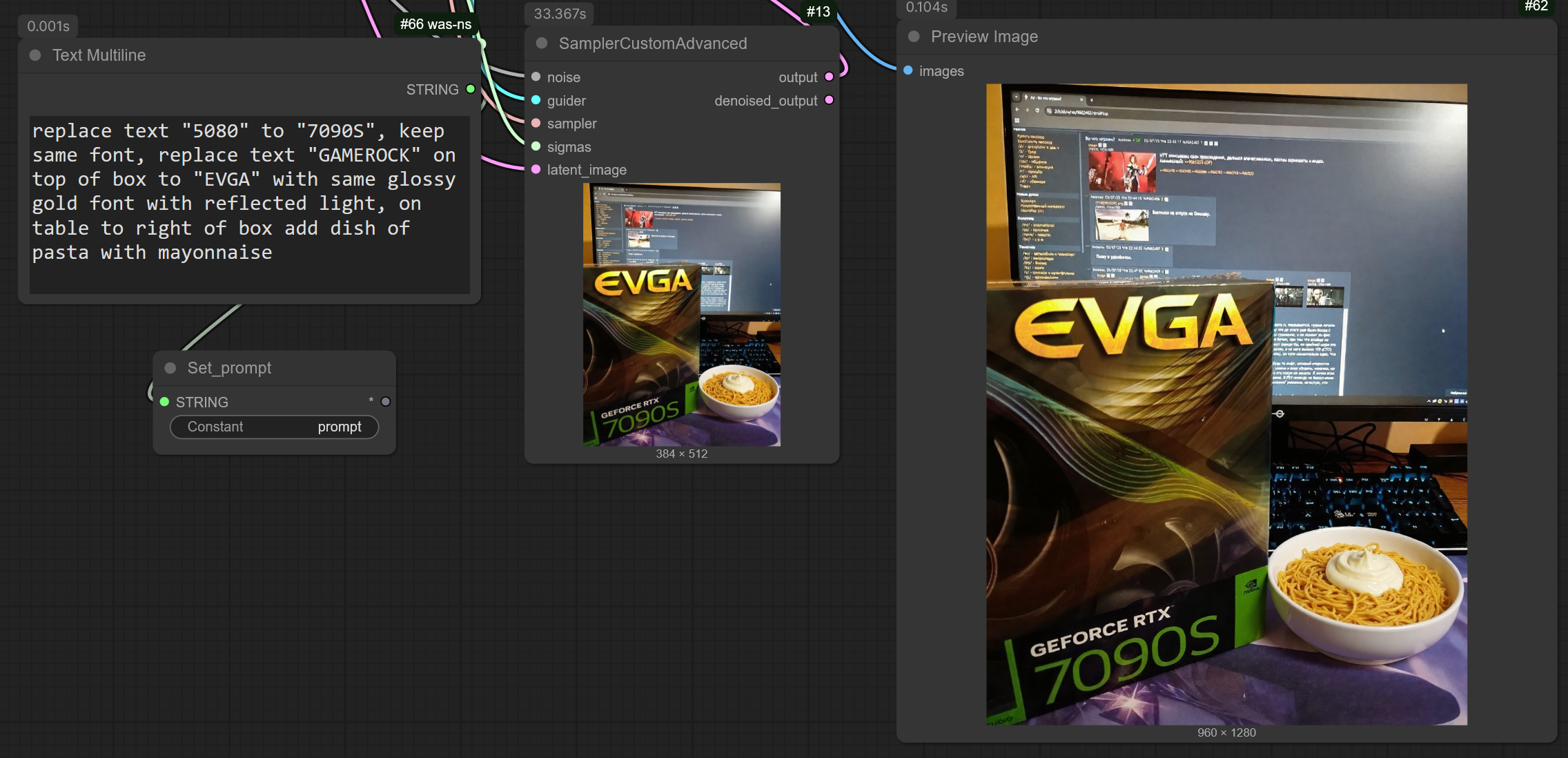Click the sampler input label
This screenshot has height=758, width=1568.
tap(572, 124)
